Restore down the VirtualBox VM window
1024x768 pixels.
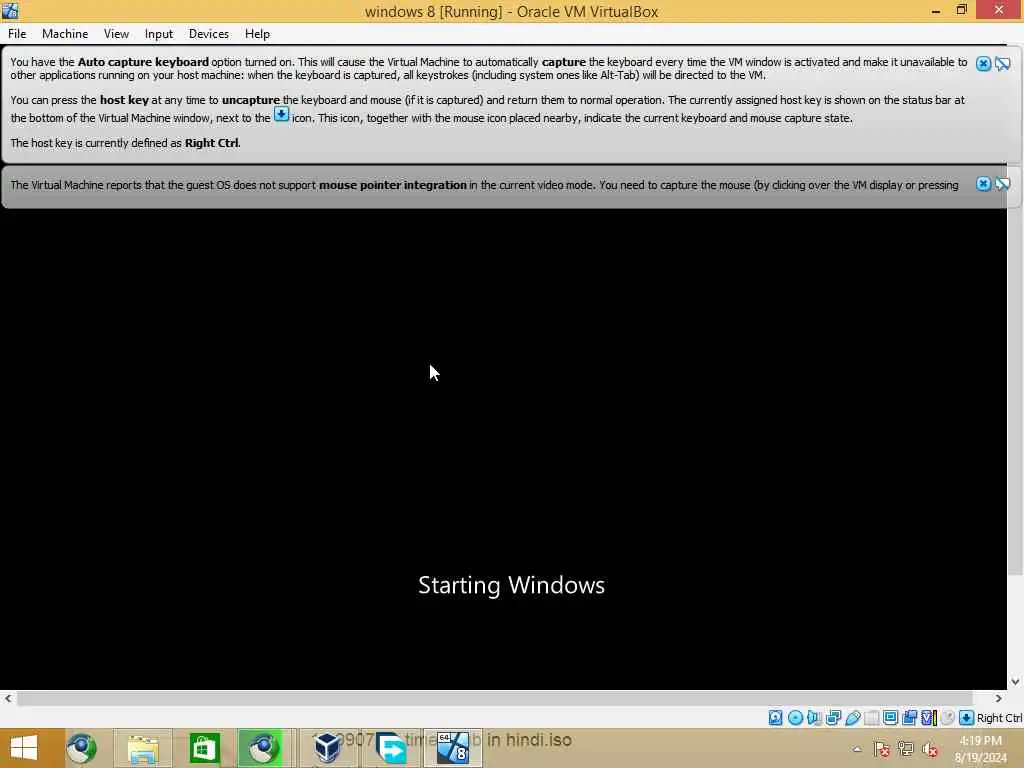coord(961,10)
